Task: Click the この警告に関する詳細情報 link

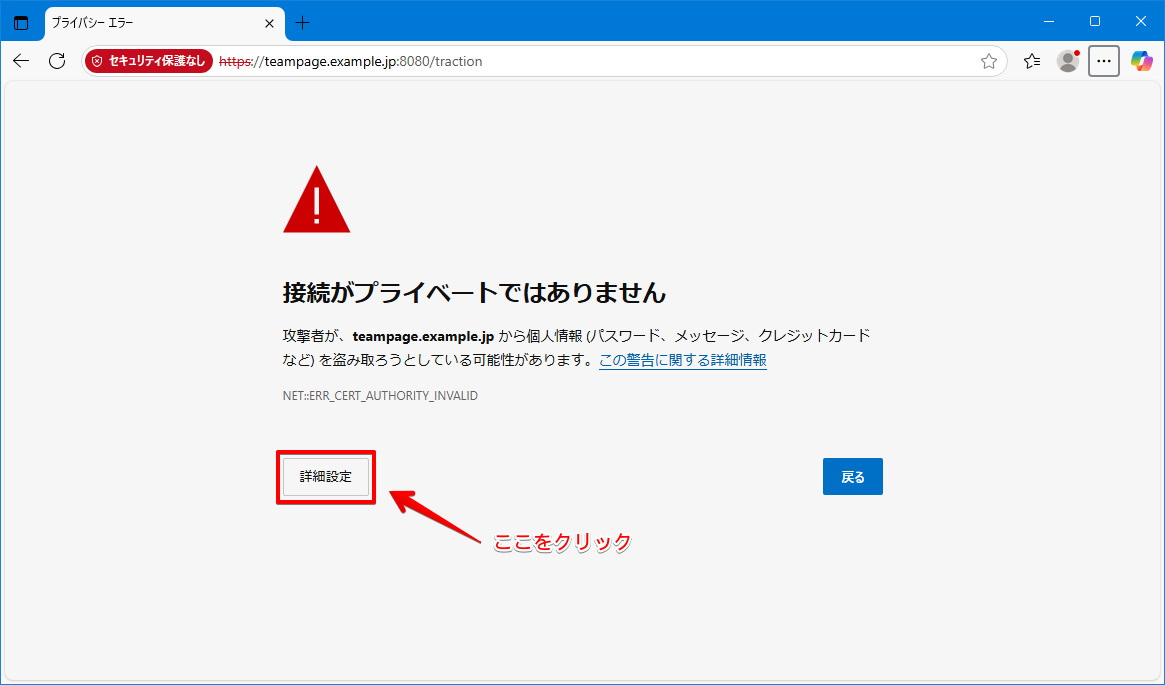Action: coord(682,360)
